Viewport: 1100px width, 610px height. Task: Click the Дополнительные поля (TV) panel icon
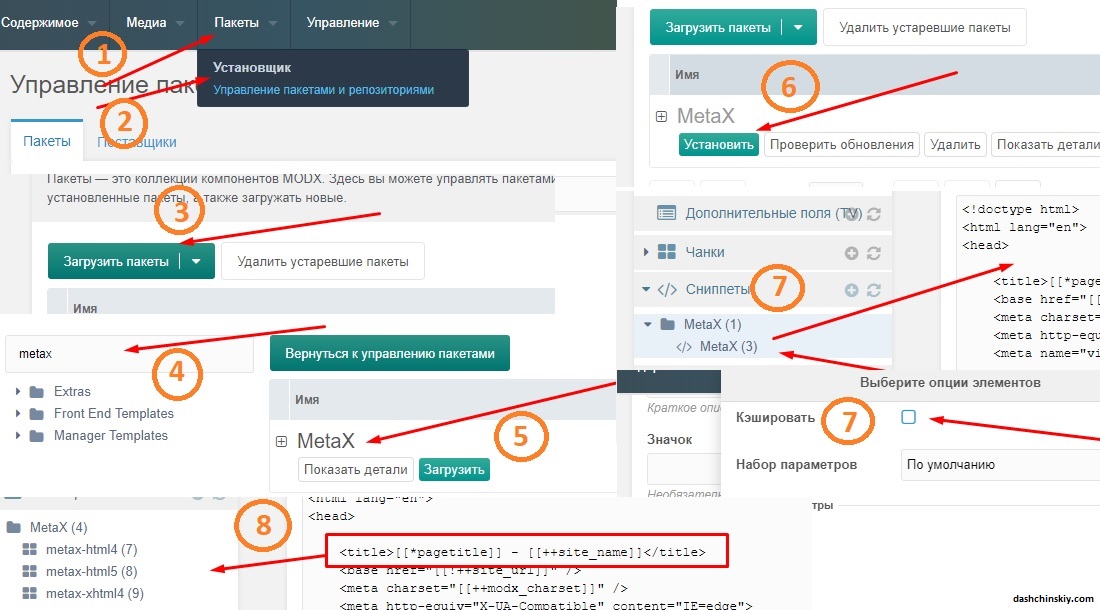click(x=666, y=212)
